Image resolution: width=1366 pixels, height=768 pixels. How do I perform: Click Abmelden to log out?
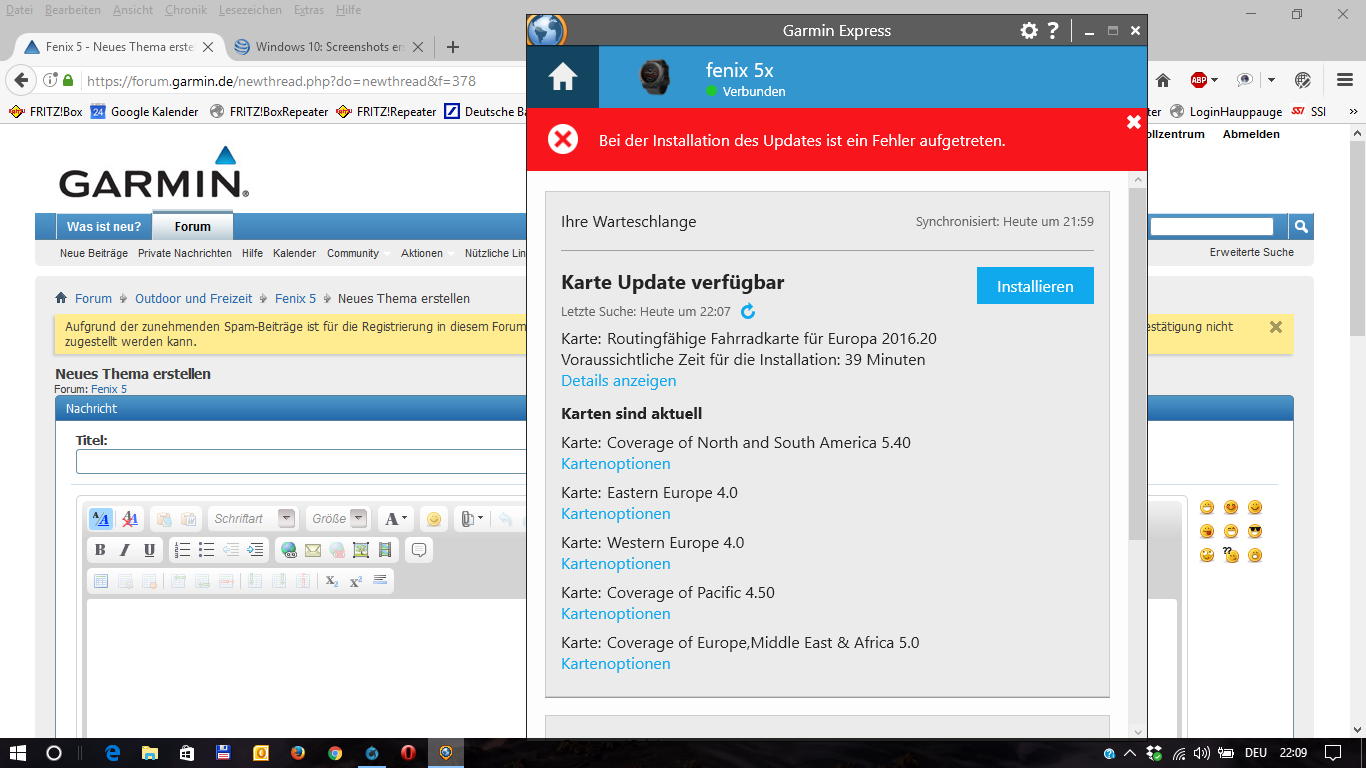pos(1251,134)
